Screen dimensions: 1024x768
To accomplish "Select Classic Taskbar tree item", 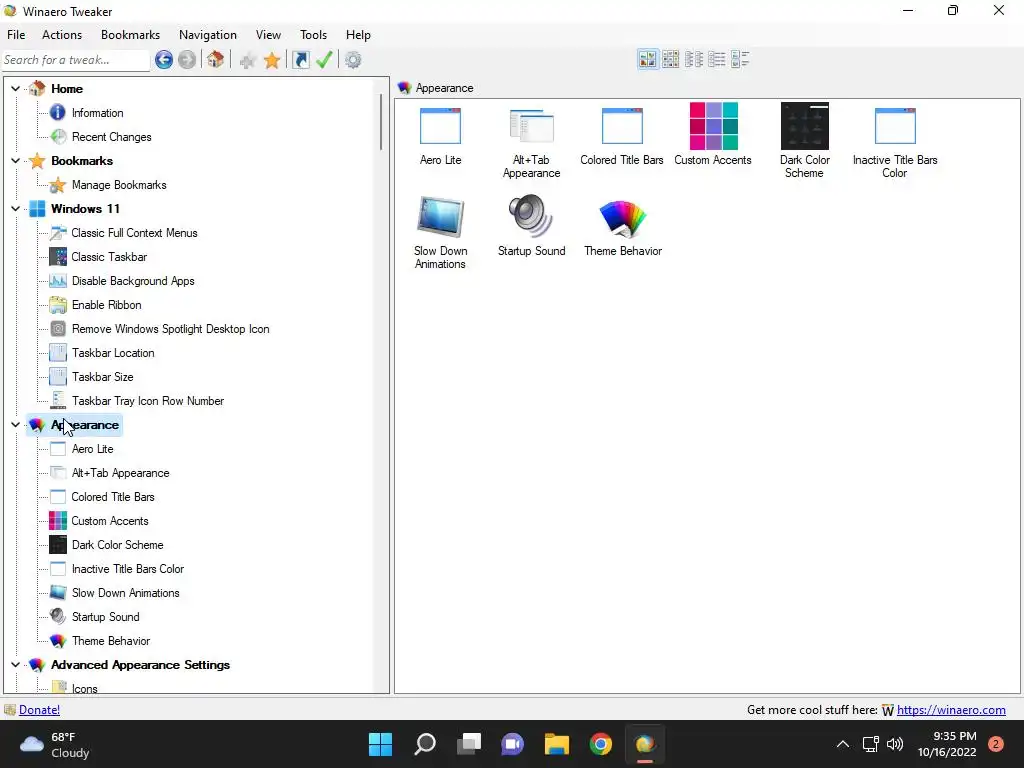I will 109,257.
